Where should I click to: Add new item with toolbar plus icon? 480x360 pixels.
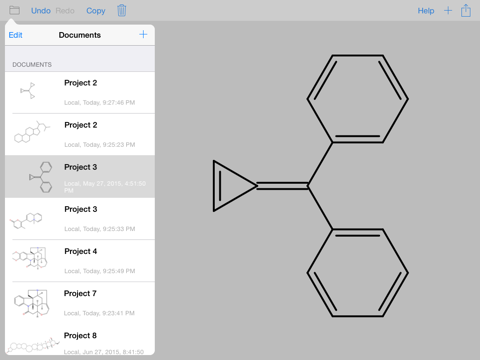[448, 11]
